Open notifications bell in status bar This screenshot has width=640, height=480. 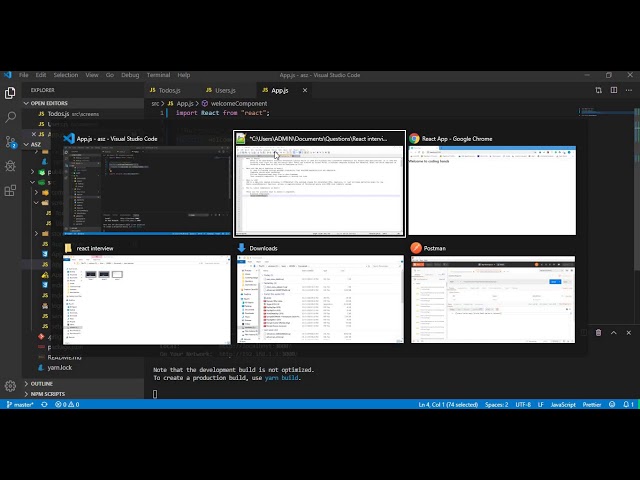tap(628, 404)
